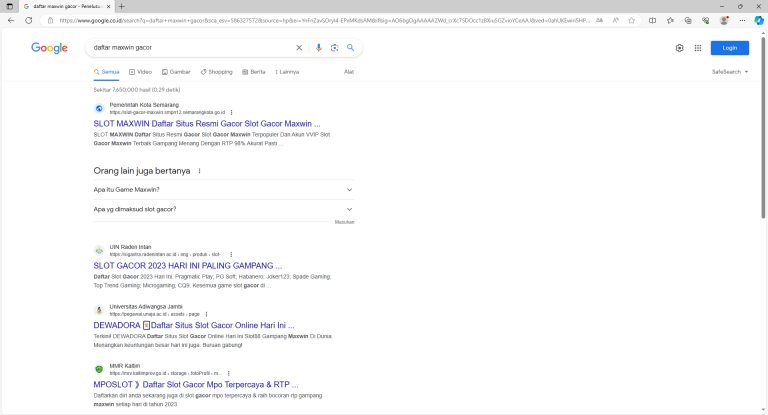Open the Copilot sidebar icon
Viewport: 768px width, 415px height.
click(x=759, y=21)
